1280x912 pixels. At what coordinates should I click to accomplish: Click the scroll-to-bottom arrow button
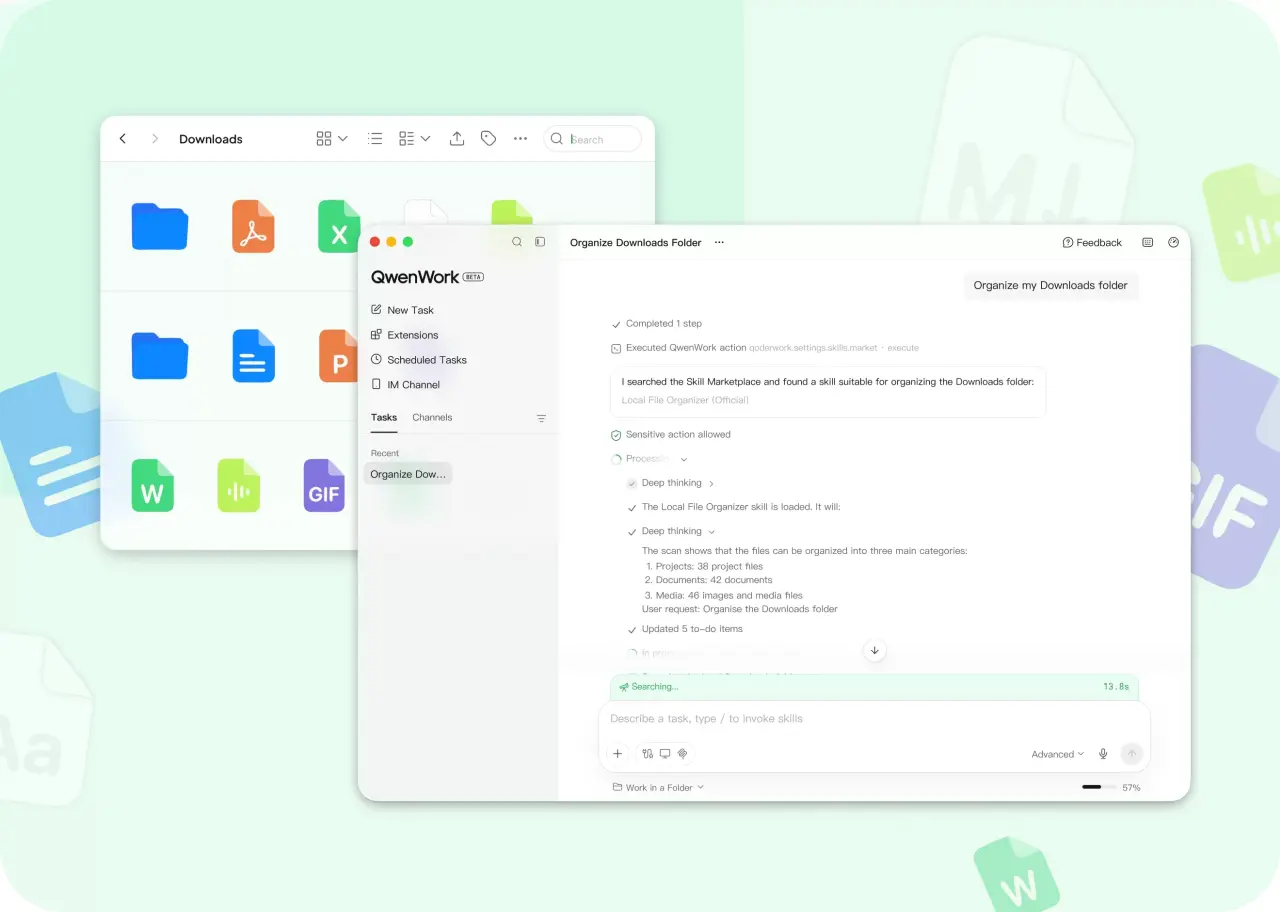point(875,650)
